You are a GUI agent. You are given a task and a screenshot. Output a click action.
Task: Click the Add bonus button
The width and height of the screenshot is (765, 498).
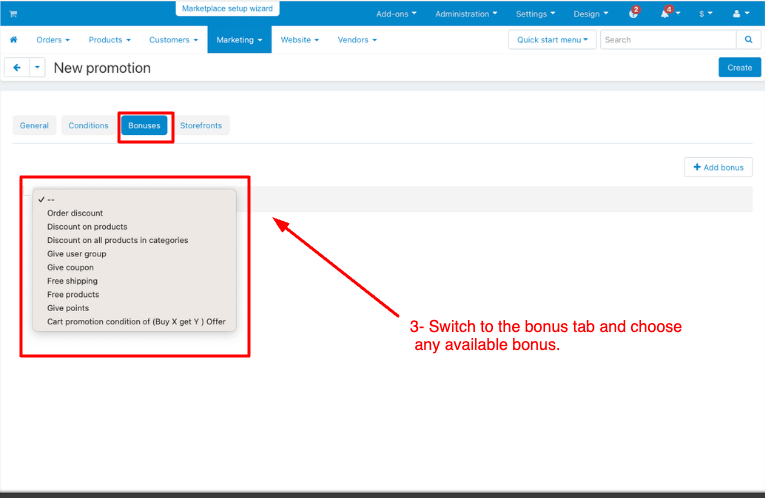pos(718,167)
